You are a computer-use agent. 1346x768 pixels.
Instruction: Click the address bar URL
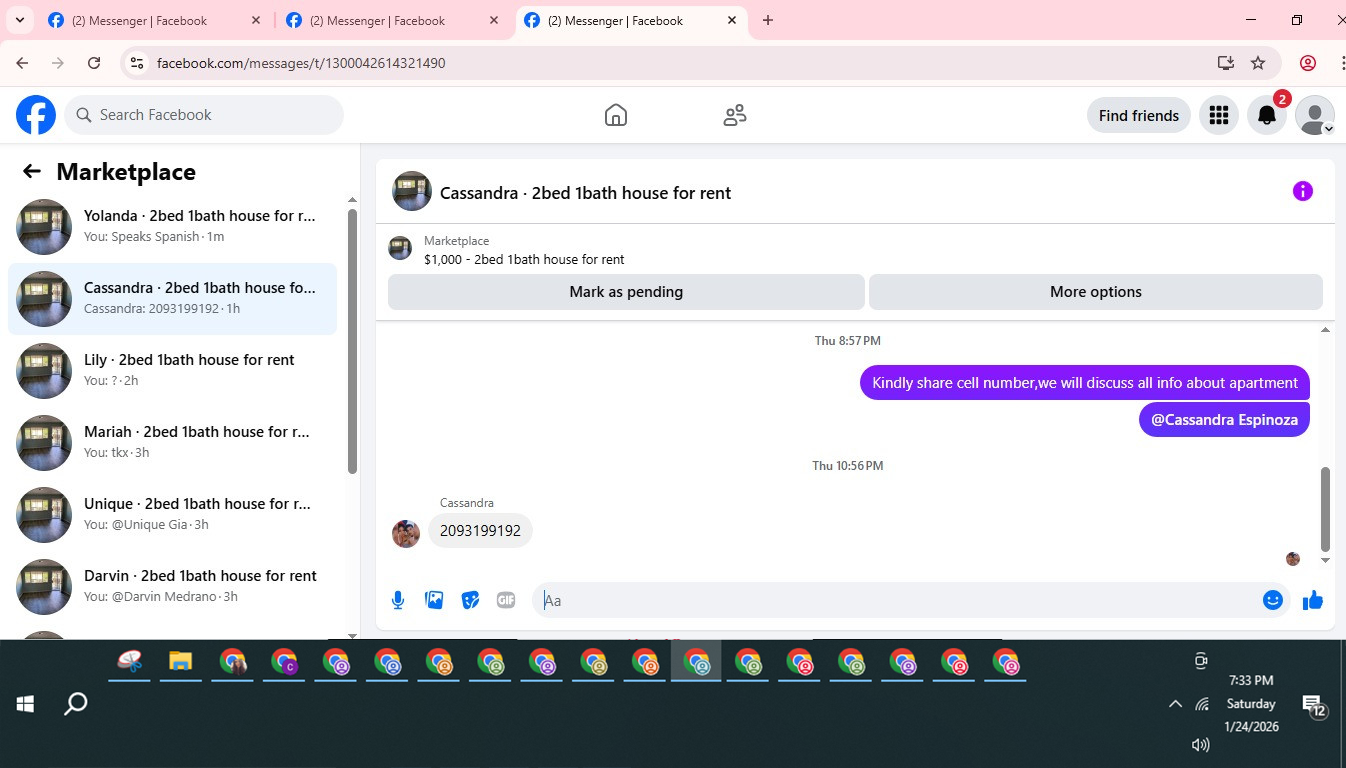pos(301,63)
